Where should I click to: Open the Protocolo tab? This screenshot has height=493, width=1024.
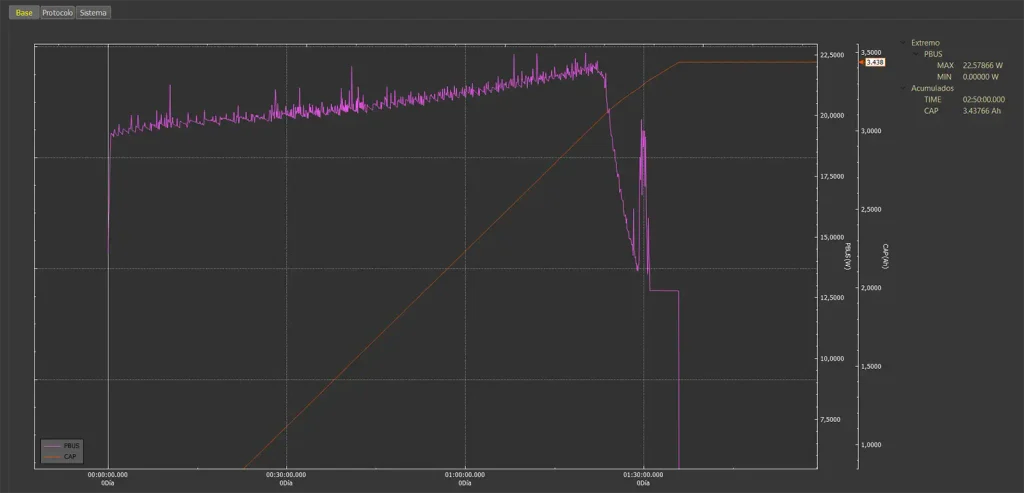[x=57, y=13]
